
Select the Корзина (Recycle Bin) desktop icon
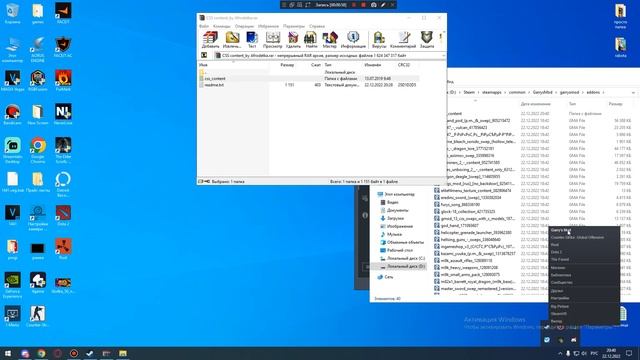(x=12, y=13)
